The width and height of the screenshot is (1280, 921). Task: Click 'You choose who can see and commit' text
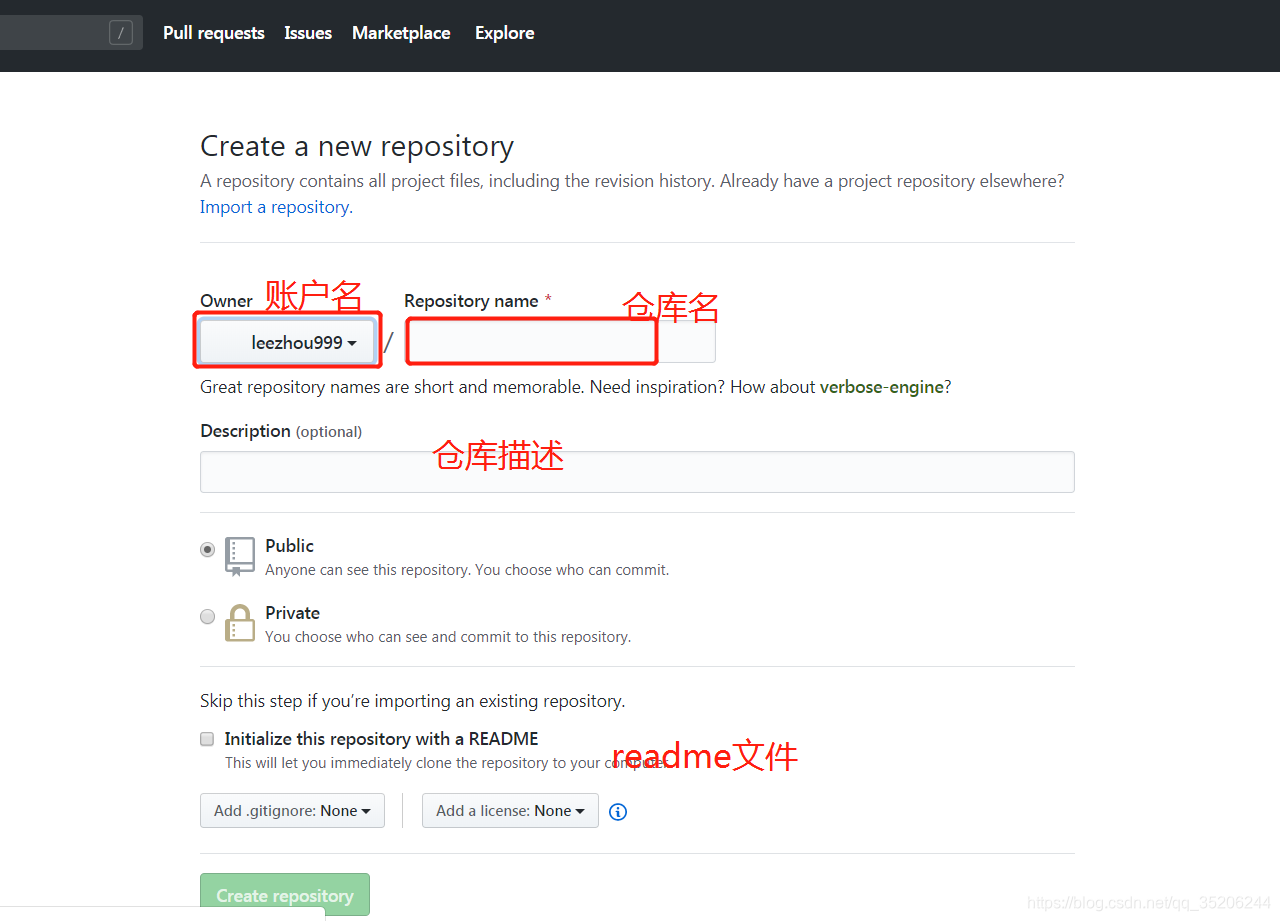[448, 637]
